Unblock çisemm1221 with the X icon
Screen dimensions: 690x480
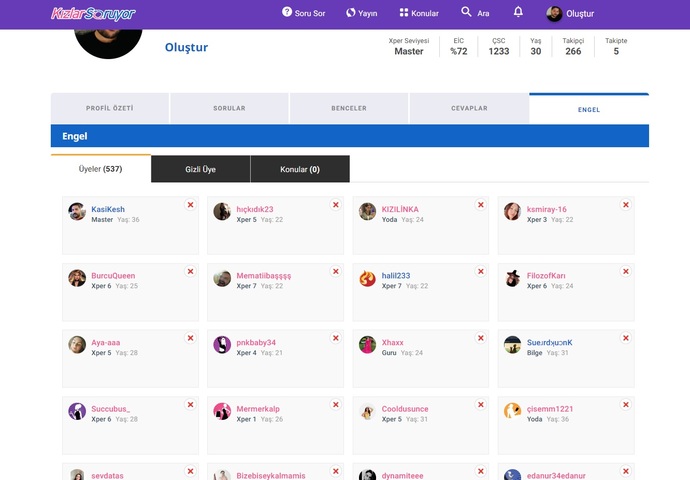tap(626, 404)
